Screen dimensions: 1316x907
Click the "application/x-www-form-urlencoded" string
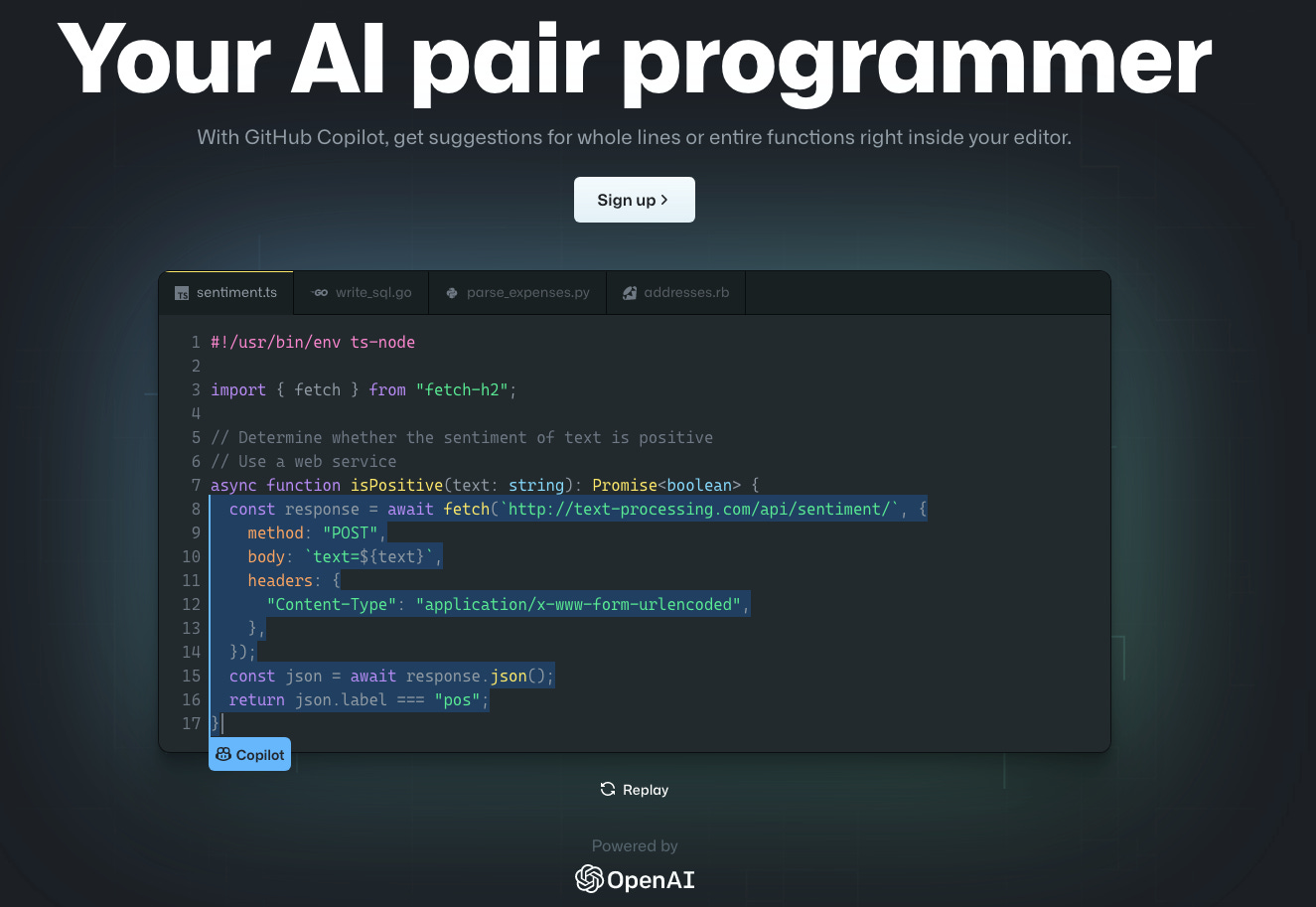pyautogui.click(x=579, y=604)
